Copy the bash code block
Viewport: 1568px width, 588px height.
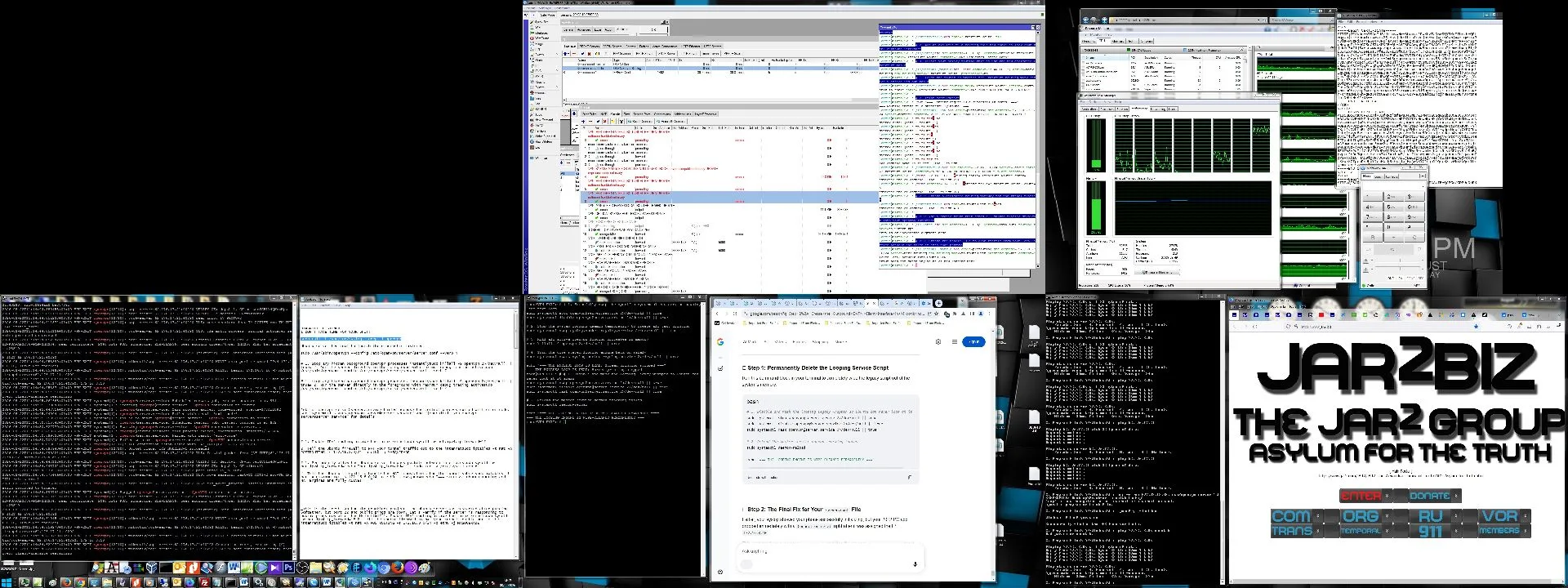click(909, 477)
